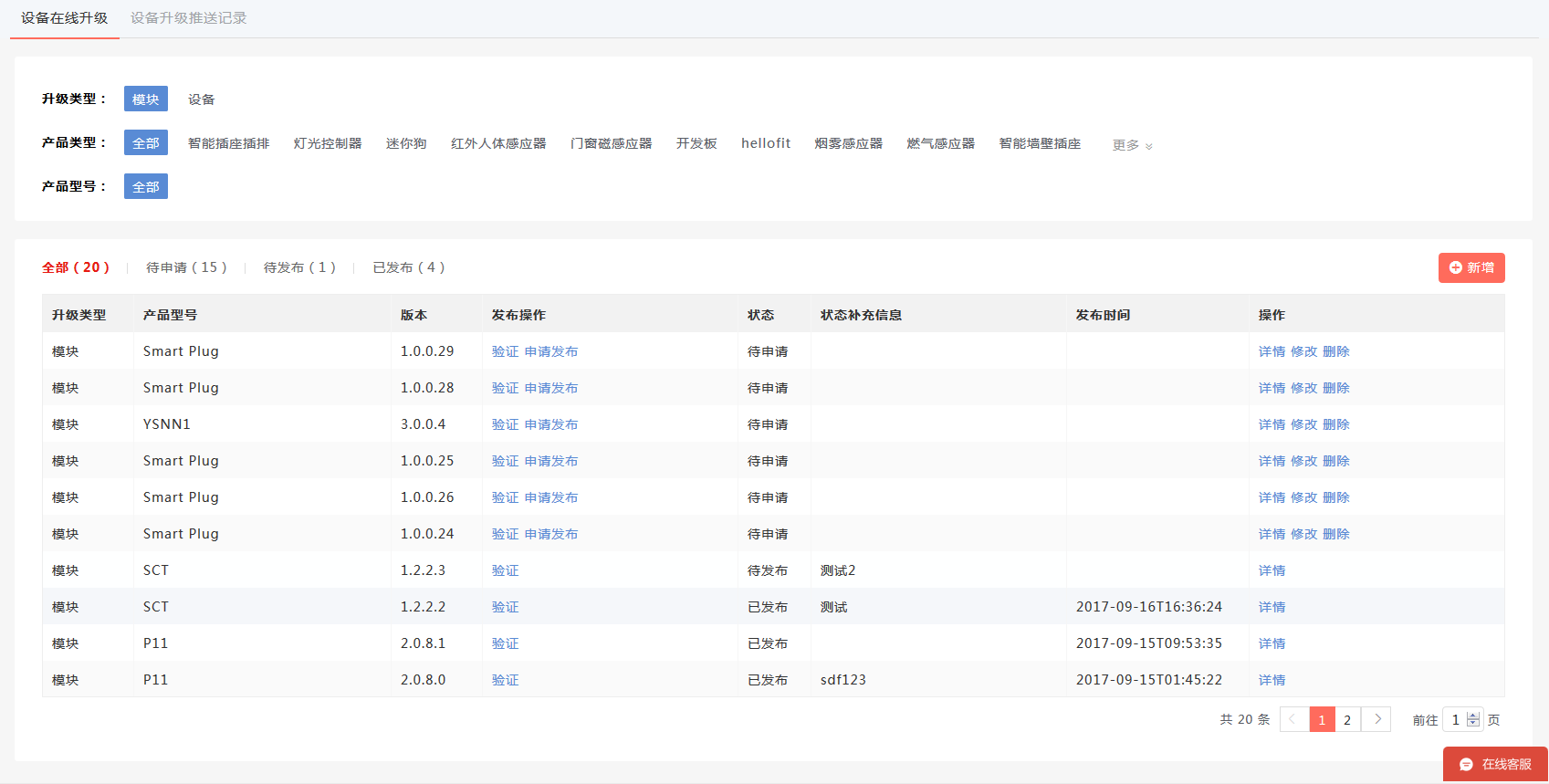Filter by 已发布 (4) status
This screenshot has width=1549, height=784.
409,267
